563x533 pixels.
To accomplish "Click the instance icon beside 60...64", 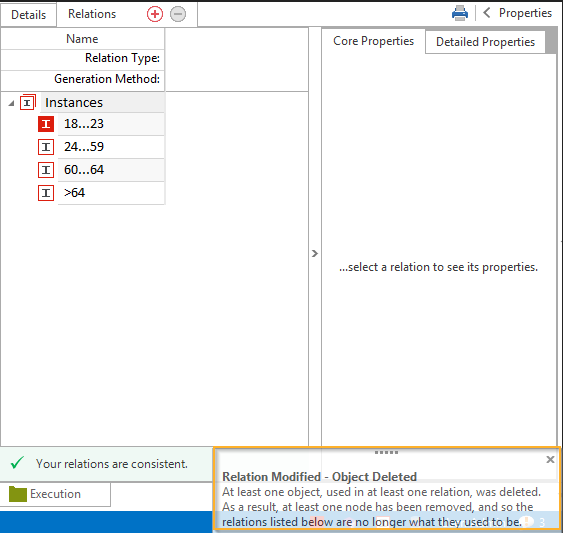I will pyautogui.click(x=46, y=170).
